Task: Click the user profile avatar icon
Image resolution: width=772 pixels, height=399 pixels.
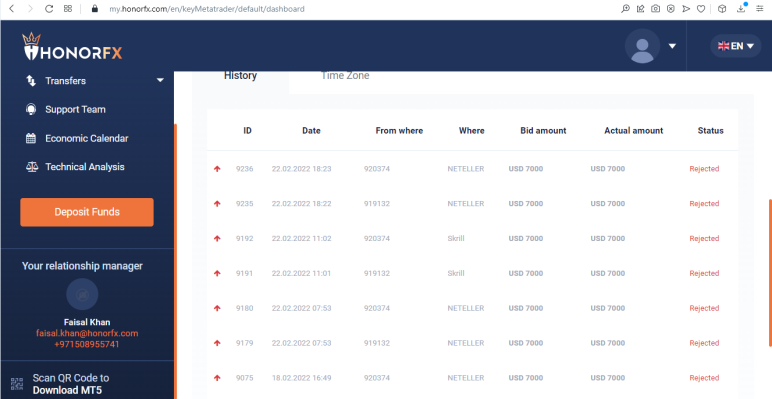Action: 642,46
